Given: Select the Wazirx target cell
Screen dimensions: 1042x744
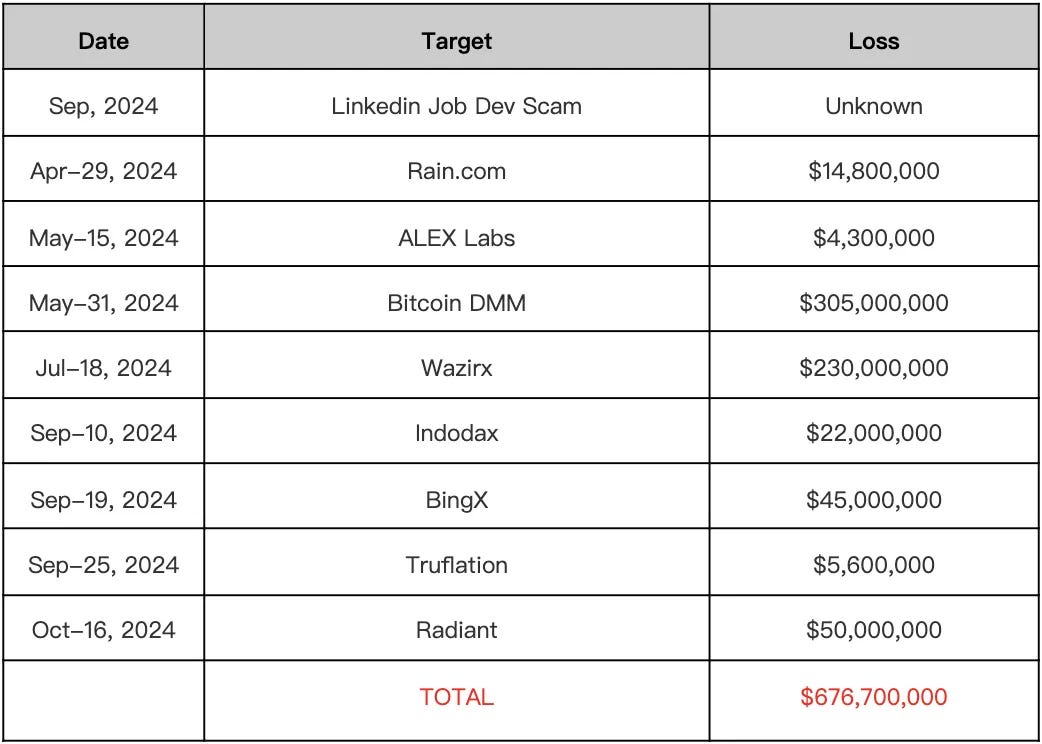Looking at the screenshot, I should [x=456, y=368].
